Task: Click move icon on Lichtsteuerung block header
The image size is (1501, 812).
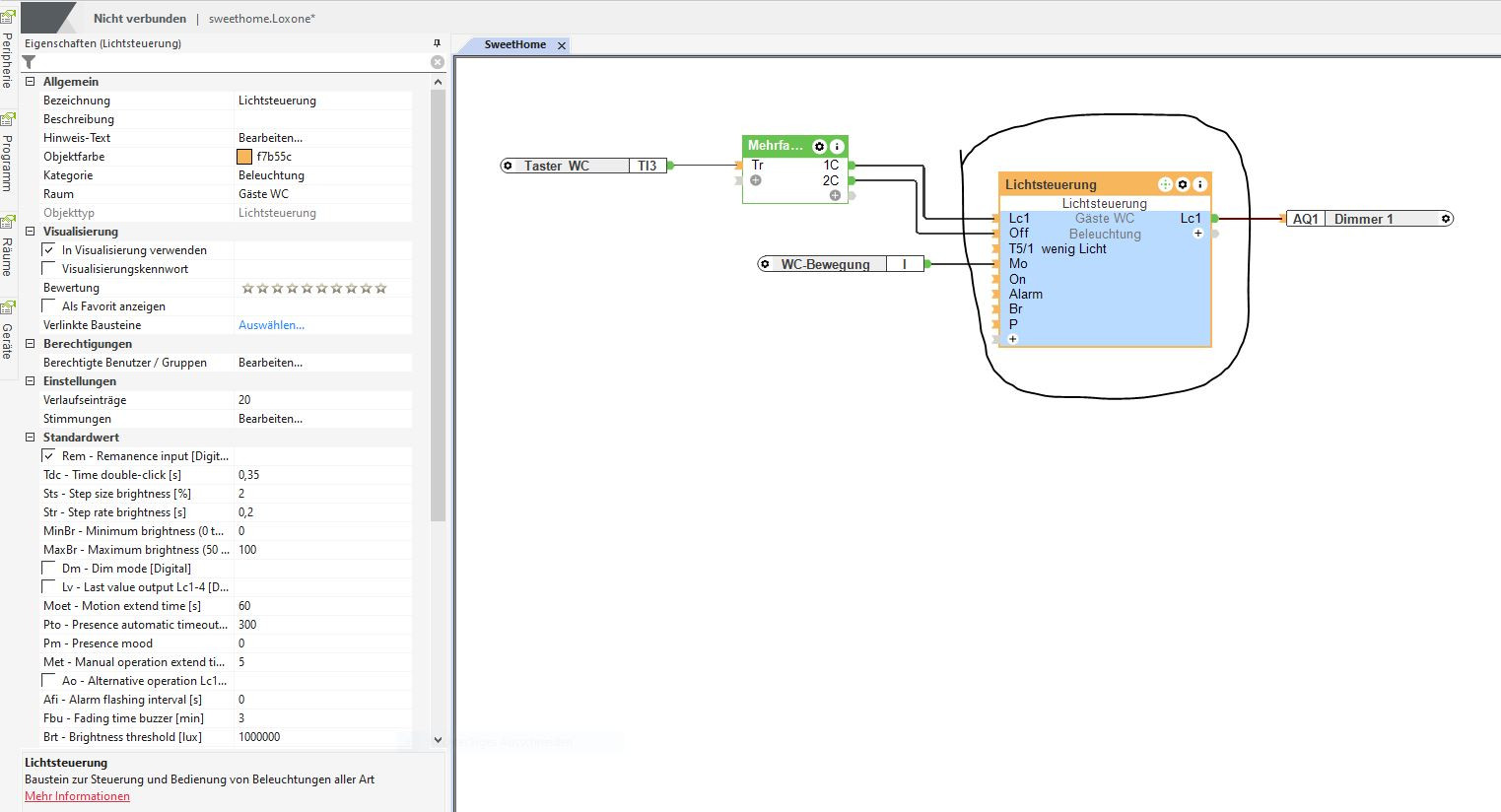Action: [1165, 184]
